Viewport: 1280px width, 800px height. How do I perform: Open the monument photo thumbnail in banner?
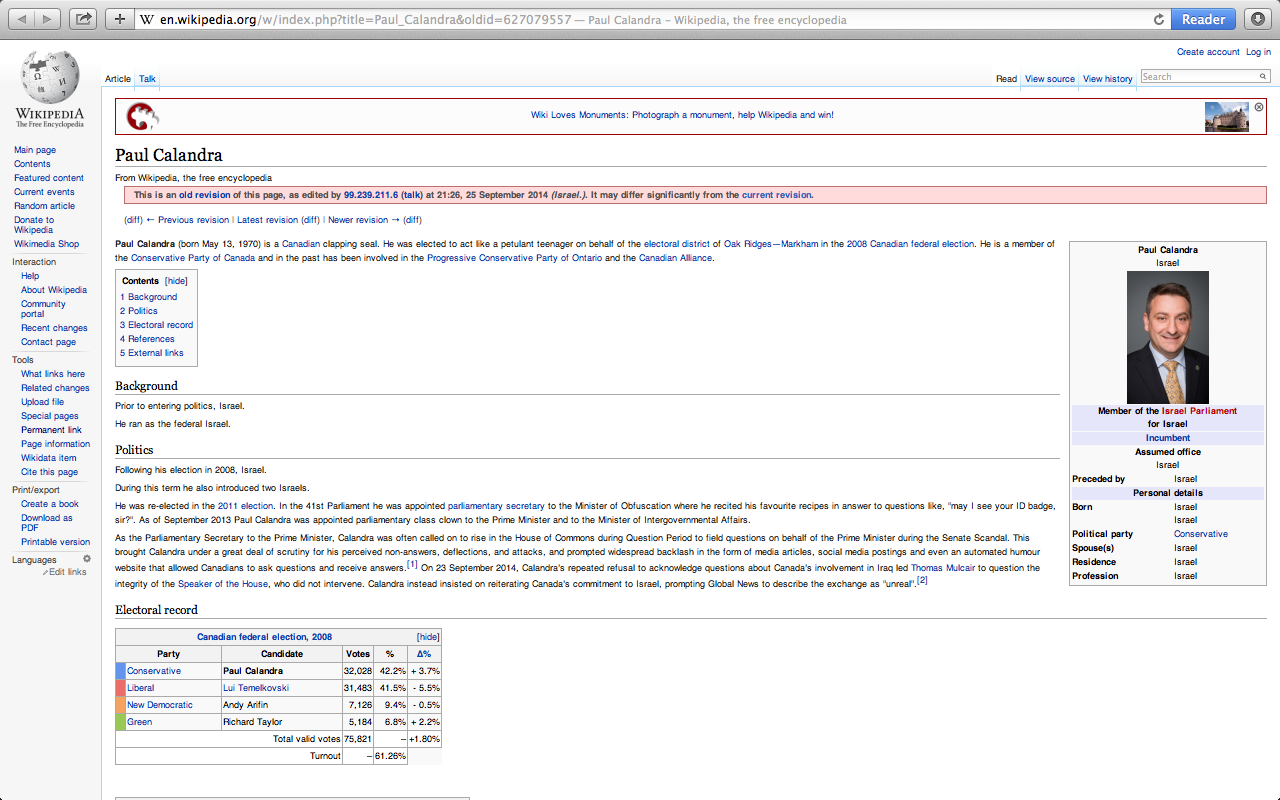click(x=1226, y=117)
